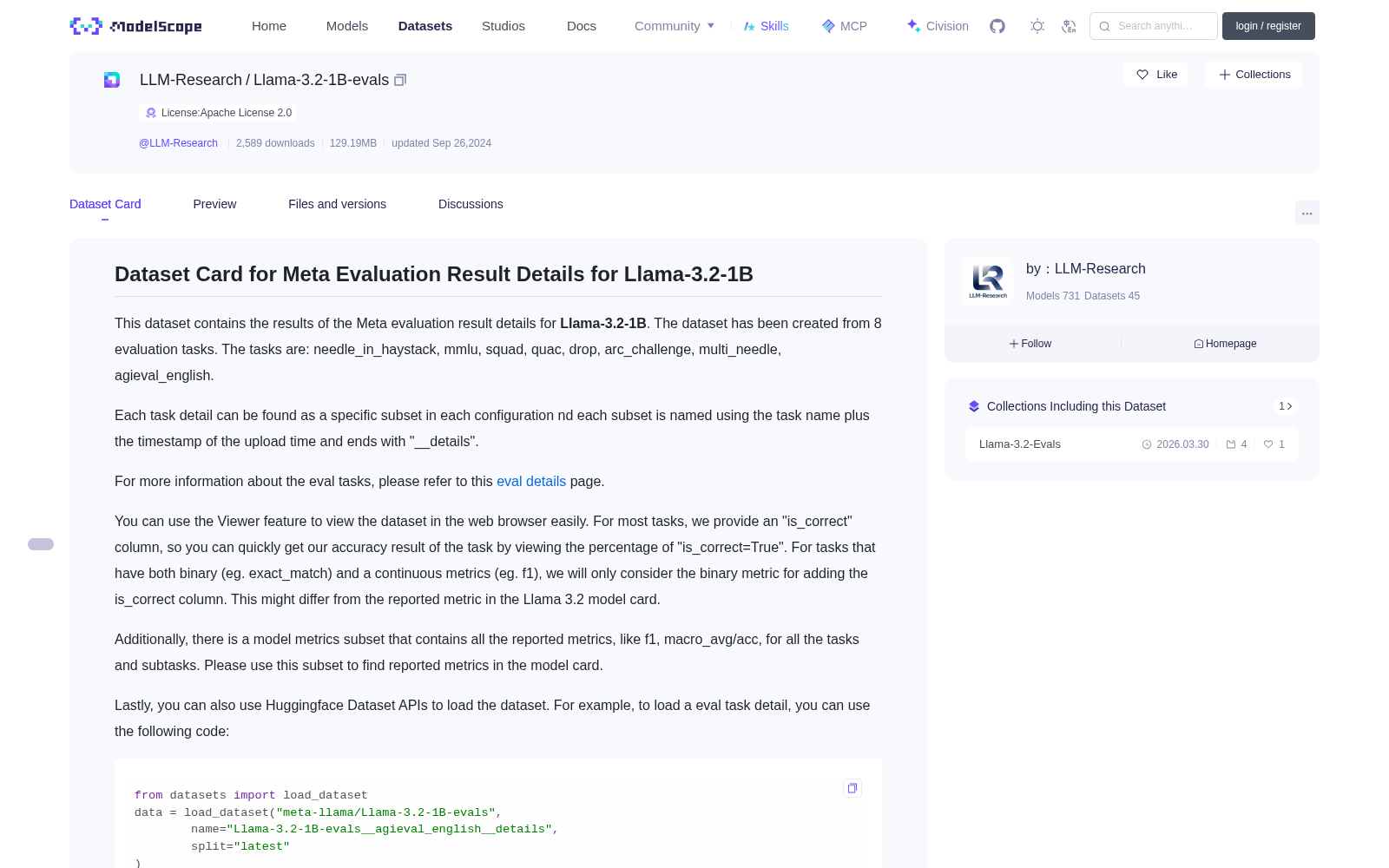Click the login / register button

[1268, 26]
